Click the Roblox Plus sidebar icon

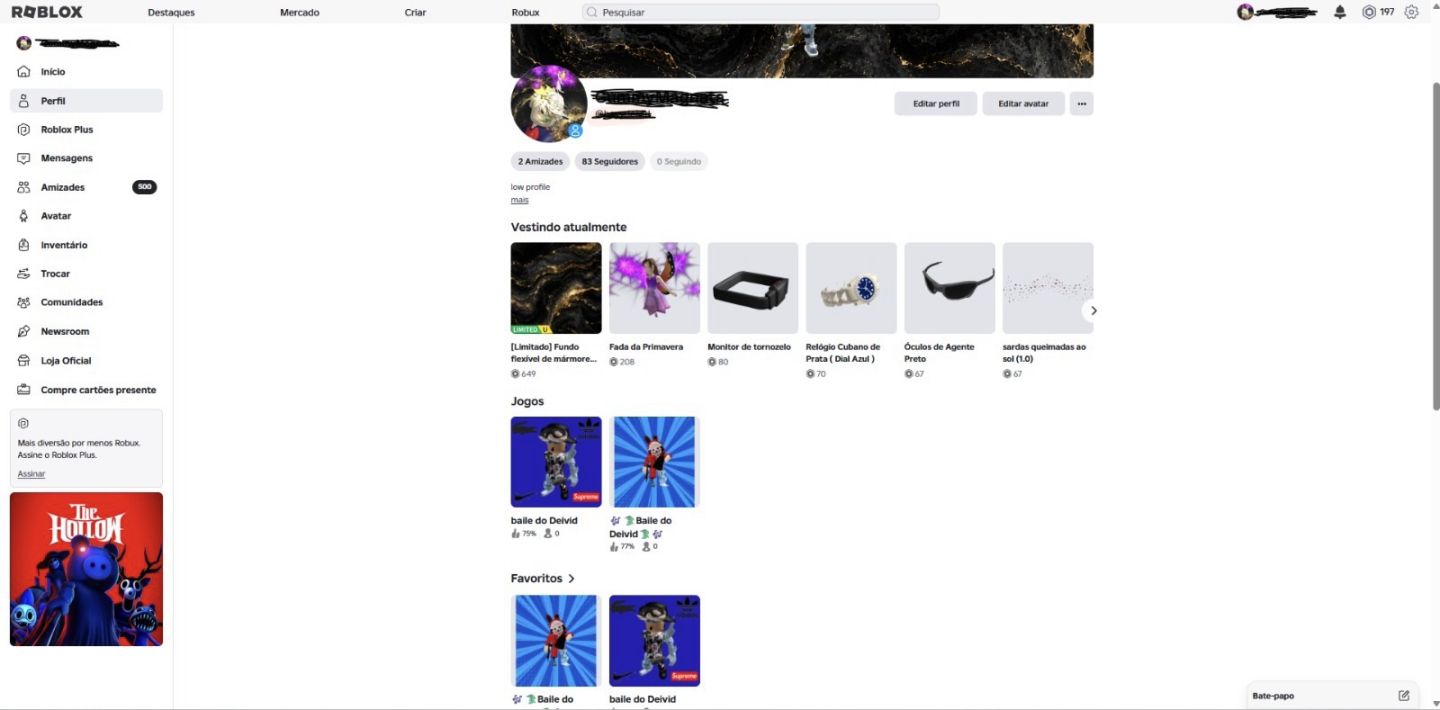click(24, 130)
